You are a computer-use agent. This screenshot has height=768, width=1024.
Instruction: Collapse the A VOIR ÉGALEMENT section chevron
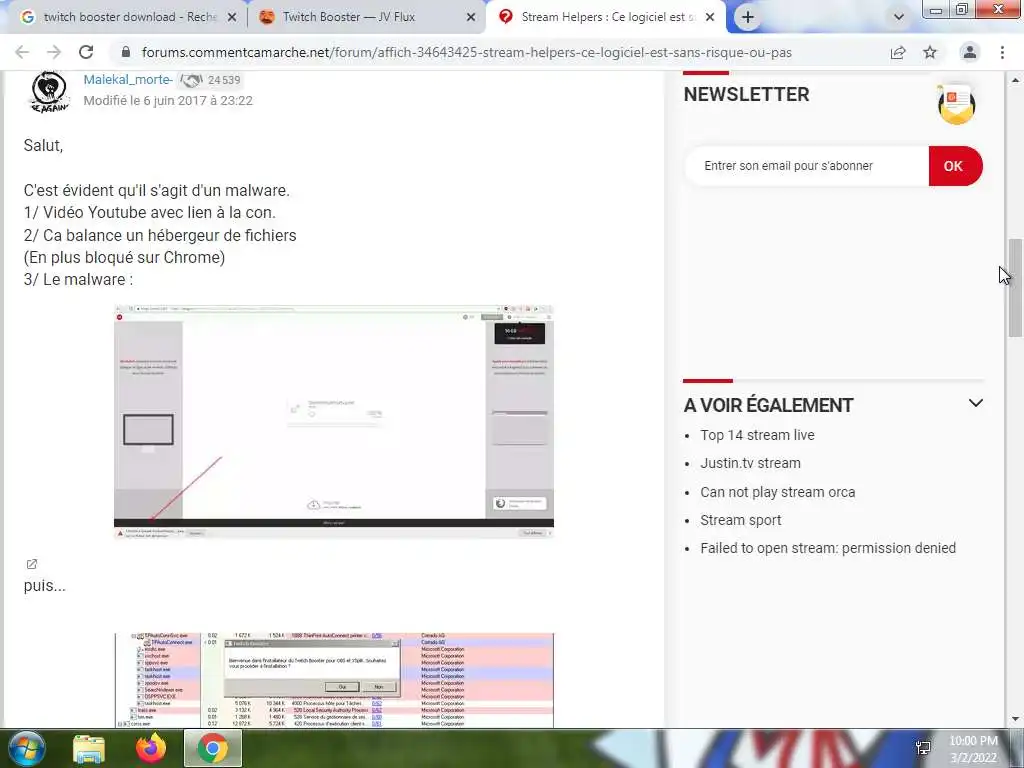click(975, 404)
